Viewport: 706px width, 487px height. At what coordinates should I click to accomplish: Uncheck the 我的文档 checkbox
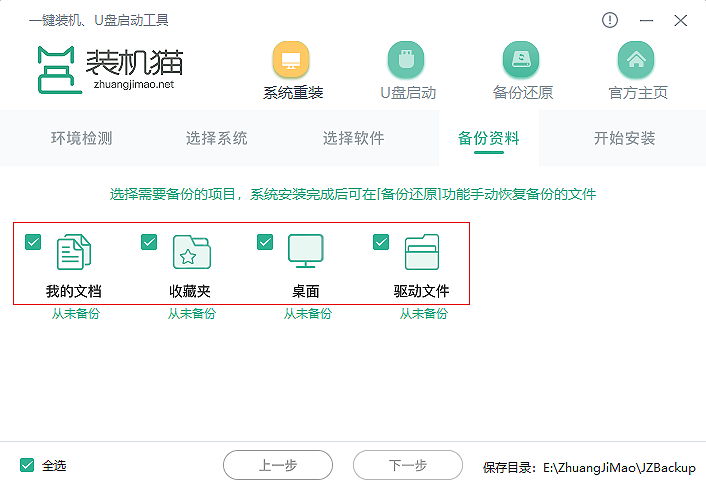(33, 242)
